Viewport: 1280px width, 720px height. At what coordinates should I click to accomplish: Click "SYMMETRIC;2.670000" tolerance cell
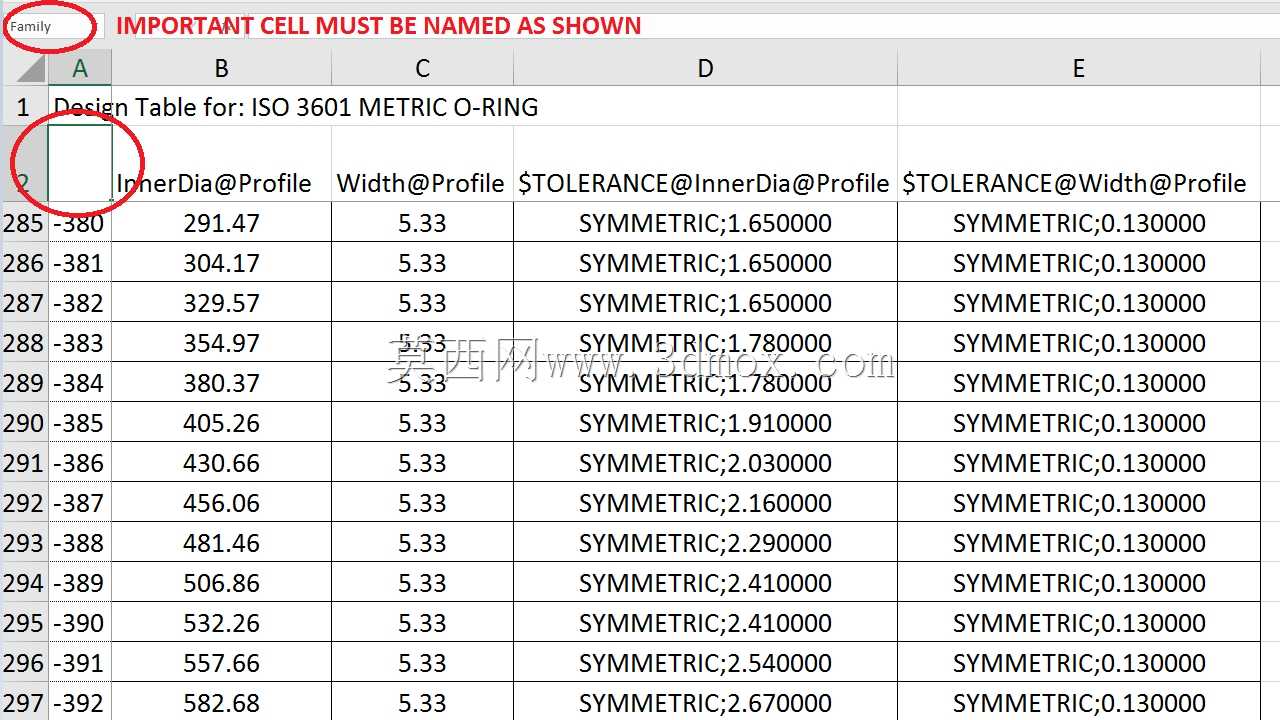tap(705, 702)
